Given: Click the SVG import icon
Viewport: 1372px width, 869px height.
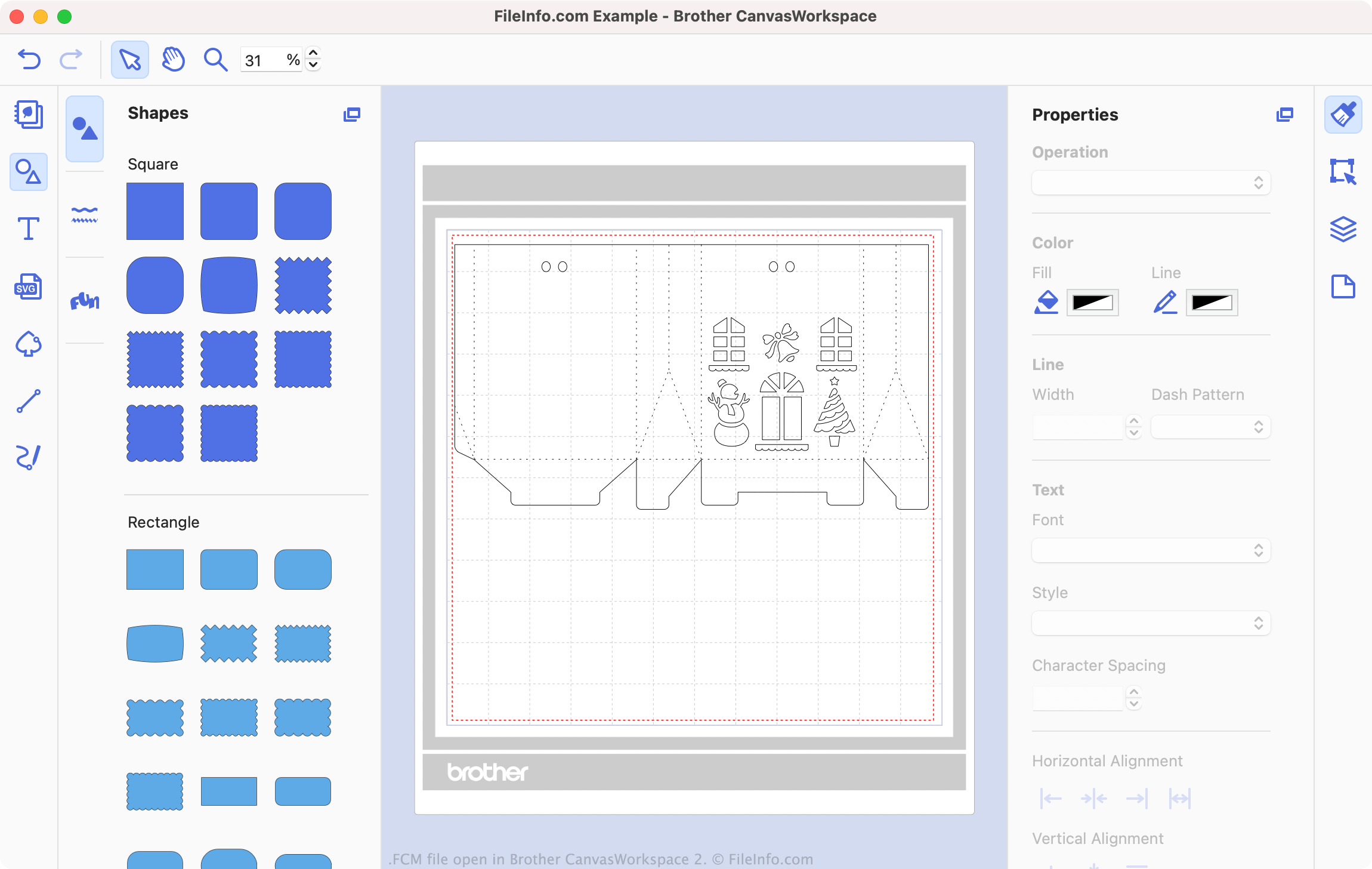Looking at the screenshot, I should pyautogui.click(x=28, y=286).
